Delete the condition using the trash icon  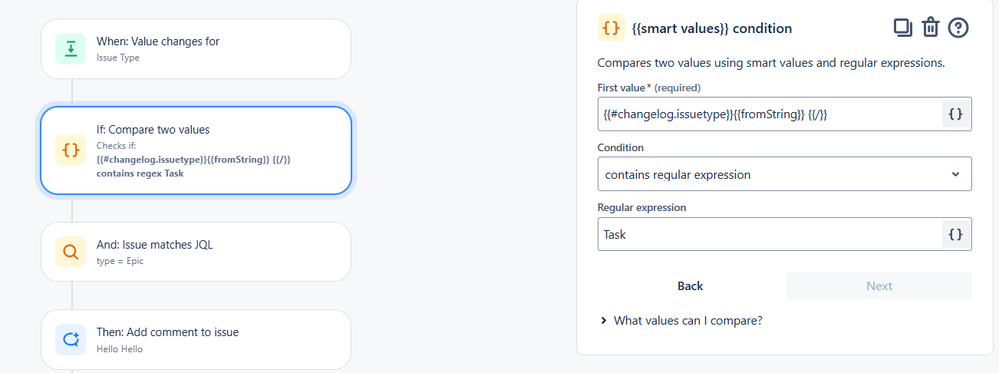click(931, 28)
